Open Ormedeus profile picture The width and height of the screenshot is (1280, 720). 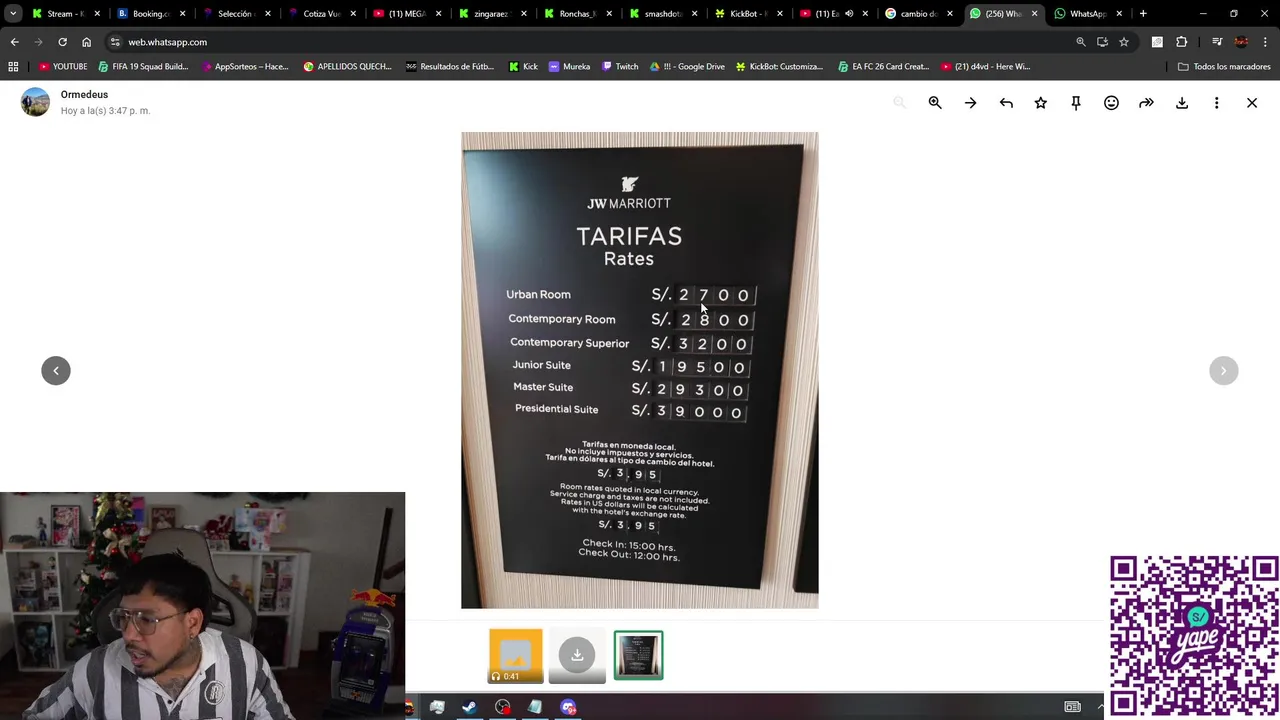(x=35, y=102)
